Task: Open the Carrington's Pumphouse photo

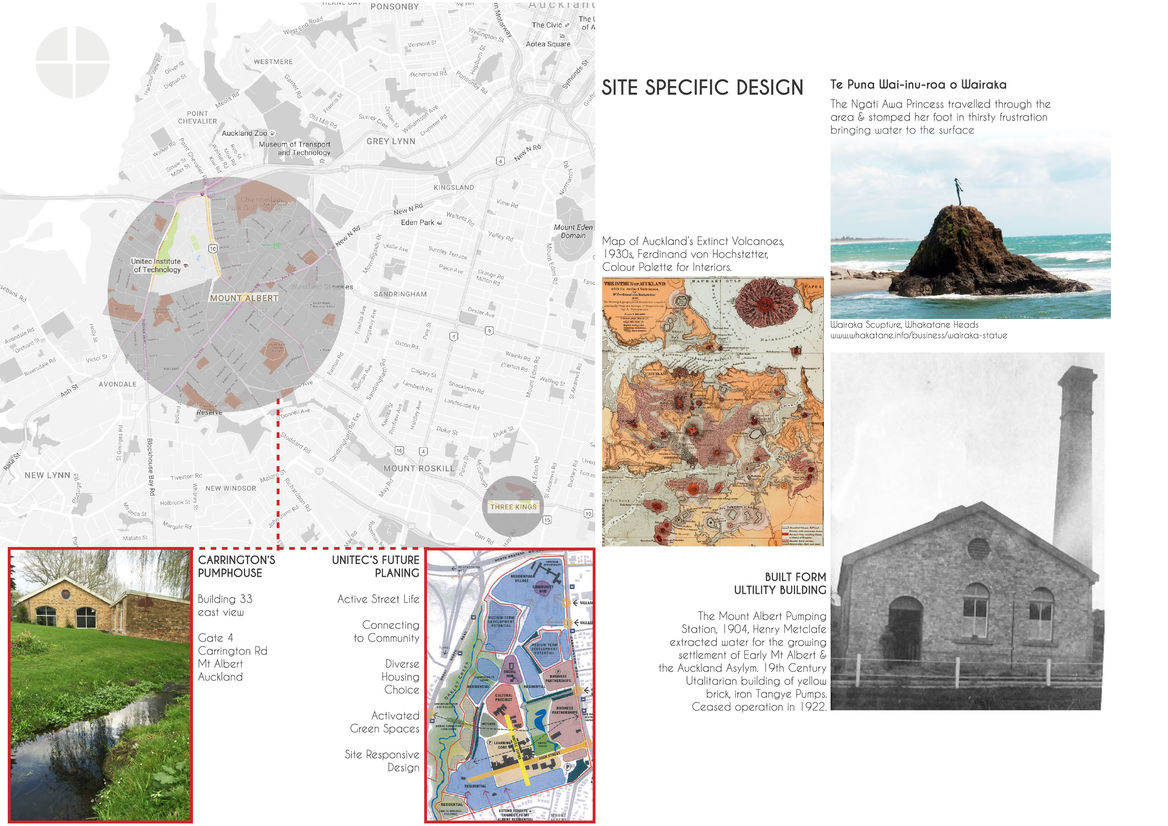Action: click(x=100, y=685)
